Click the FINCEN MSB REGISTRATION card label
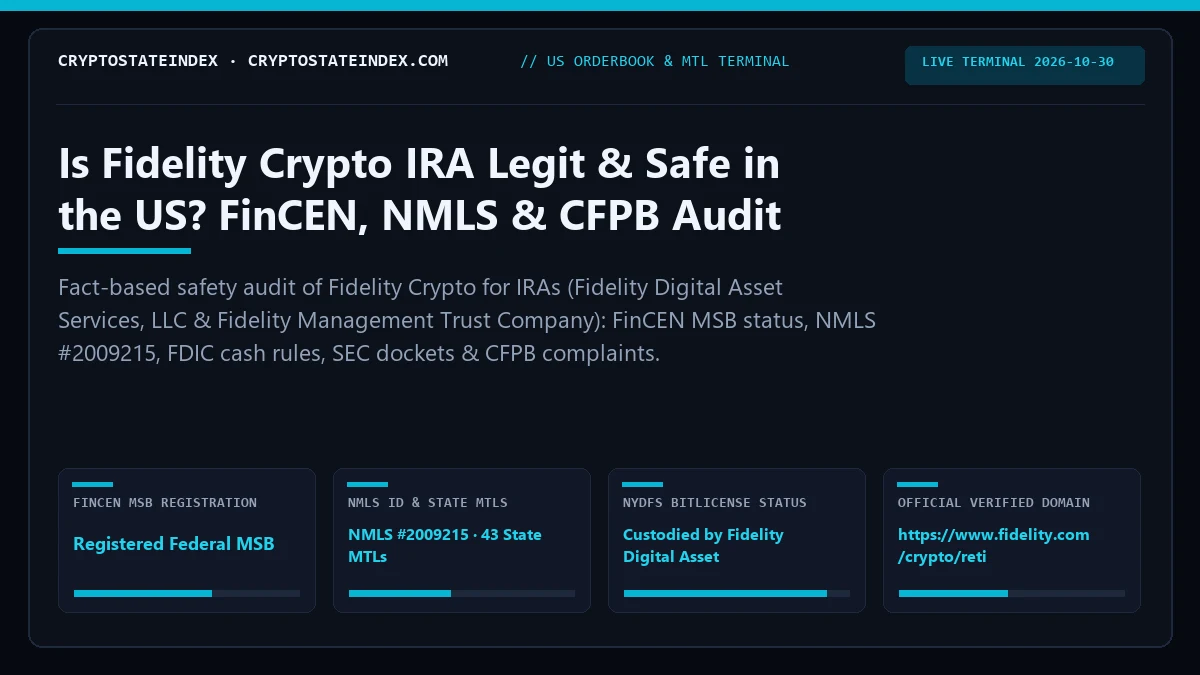 tap(165, 503)
